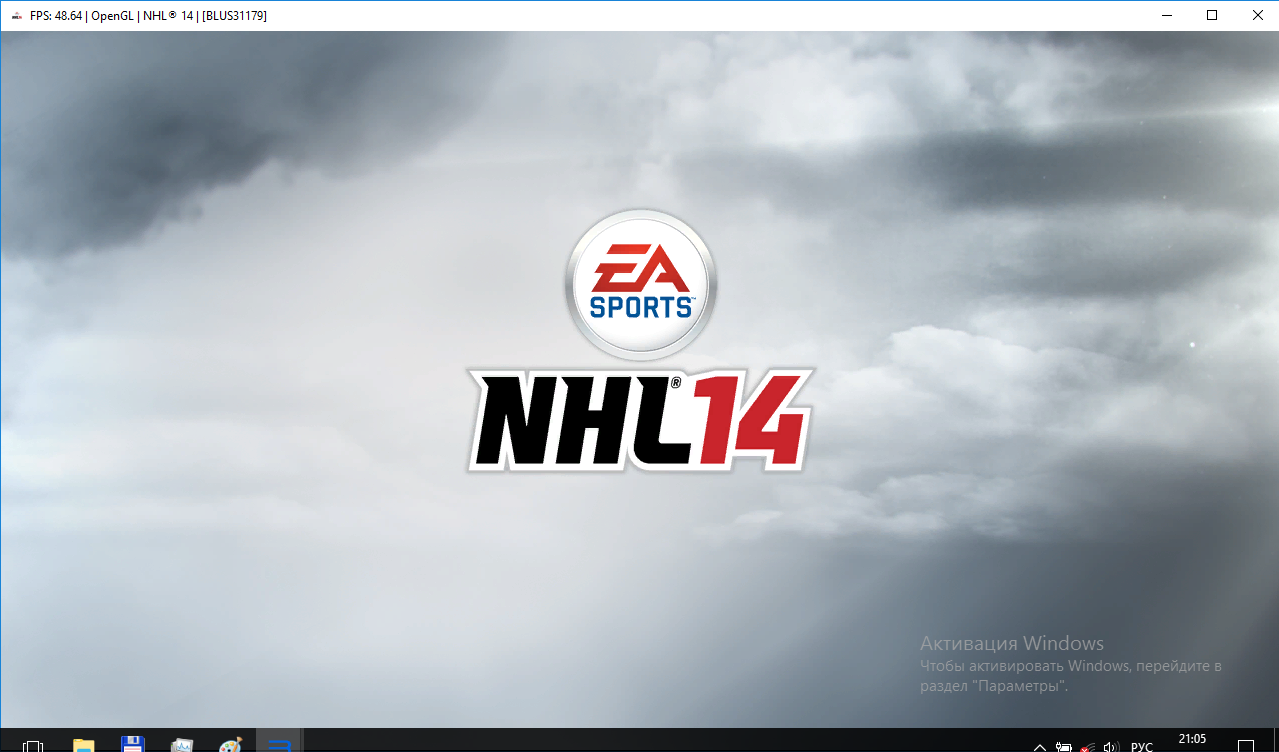Open File Explorer from the taskbar
1279x752 pixels.
click(x=83, y=745)
